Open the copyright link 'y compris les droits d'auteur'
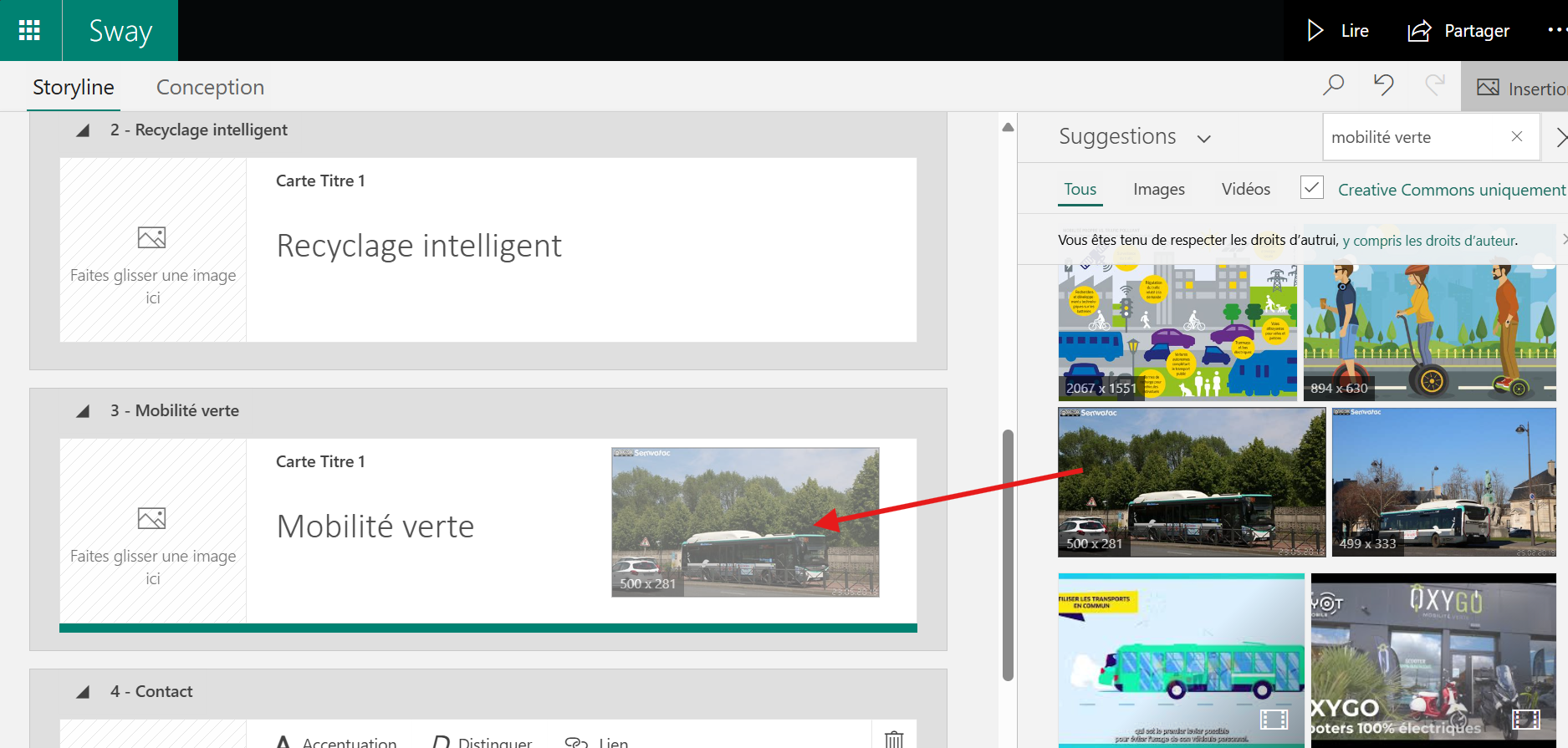The width and height of the screenshot is (1568, 748). [x=1429, y=241]
